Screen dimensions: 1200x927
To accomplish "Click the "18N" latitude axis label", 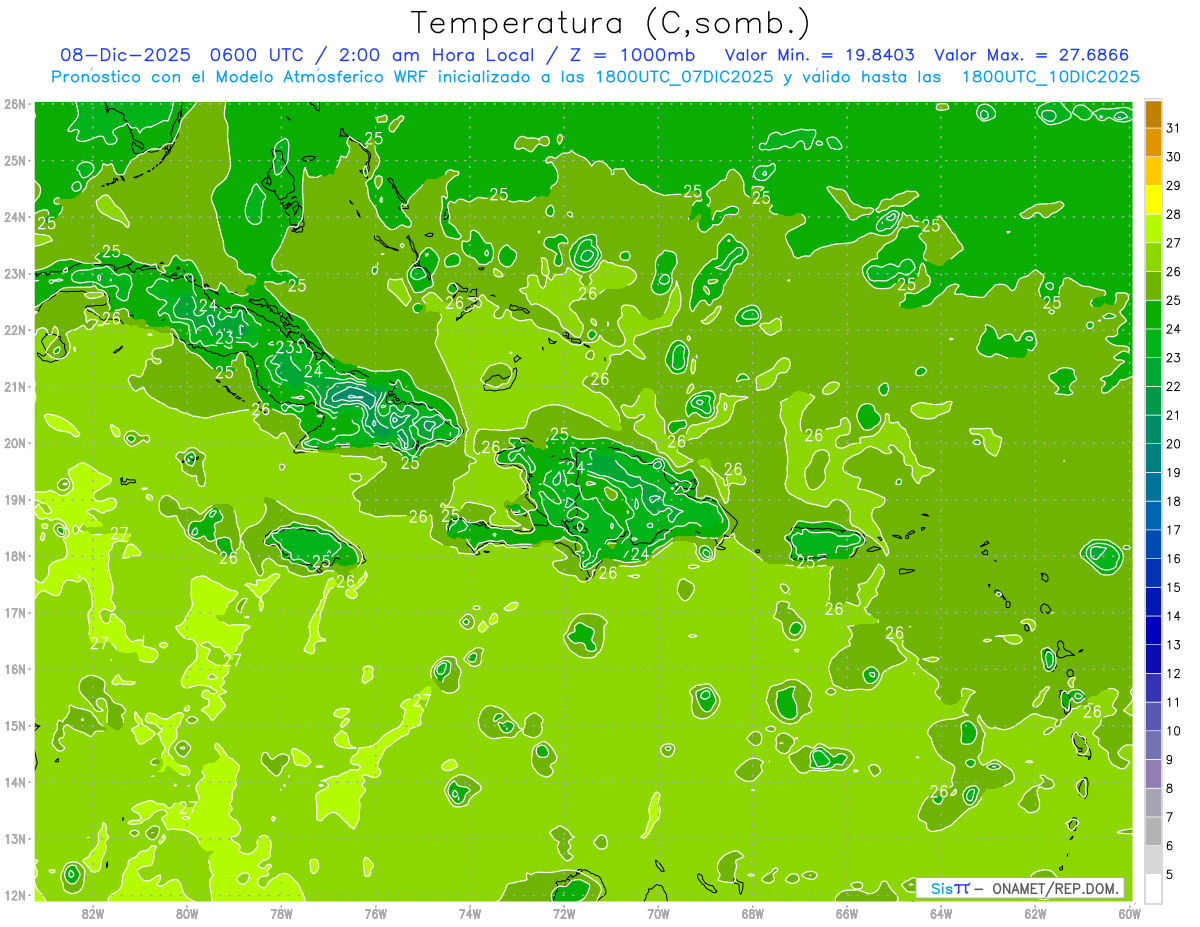I will [16, 556].
